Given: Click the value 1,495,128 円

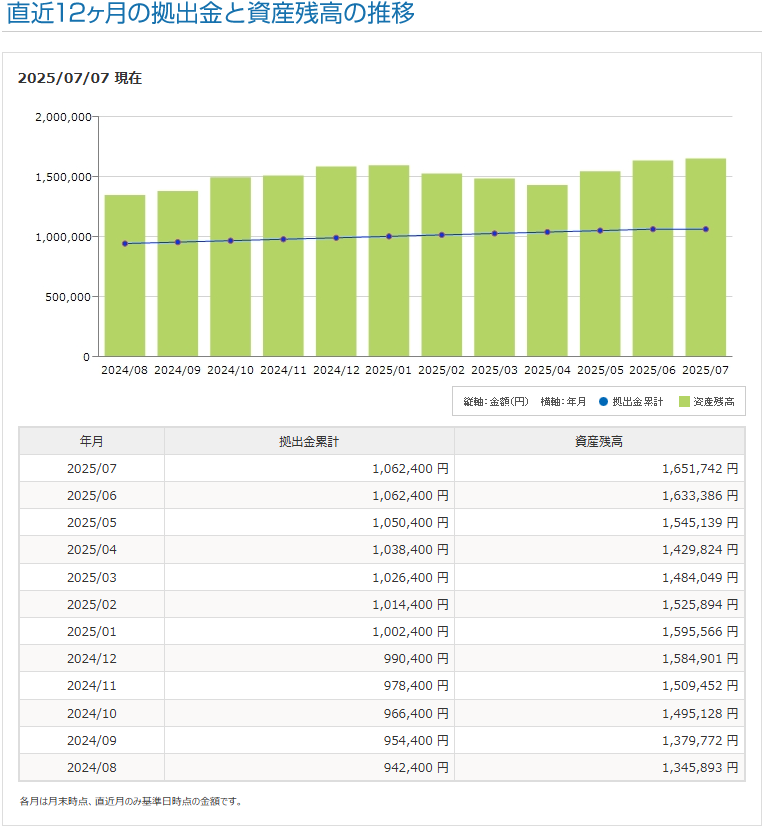Looking at the screenshot, I should [700, 713].
